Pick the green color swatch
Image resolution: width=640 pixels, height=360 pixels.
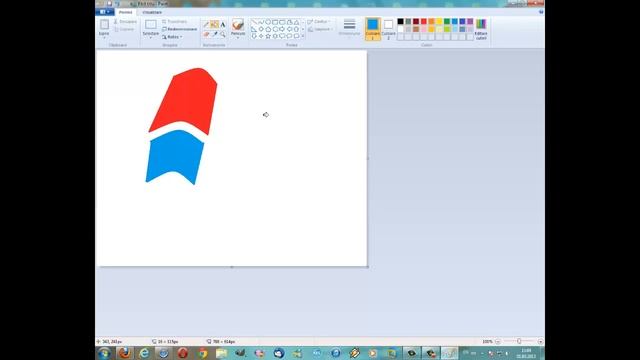tap(447, 22)
